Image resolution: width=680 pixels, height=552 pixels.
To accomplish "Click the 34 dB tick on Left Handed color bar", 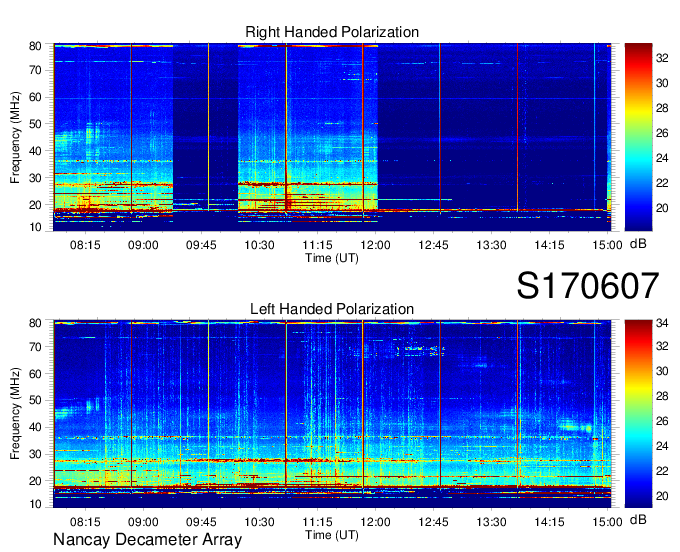I will [662, 323].
